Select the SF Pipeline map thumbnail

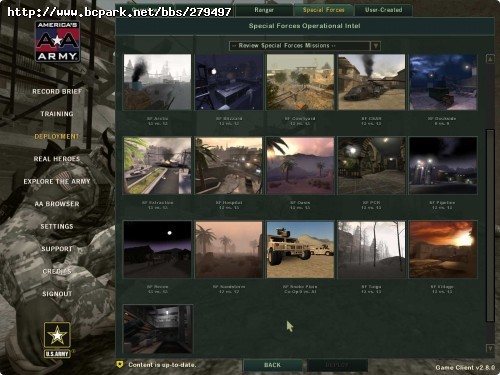point(443,166)
